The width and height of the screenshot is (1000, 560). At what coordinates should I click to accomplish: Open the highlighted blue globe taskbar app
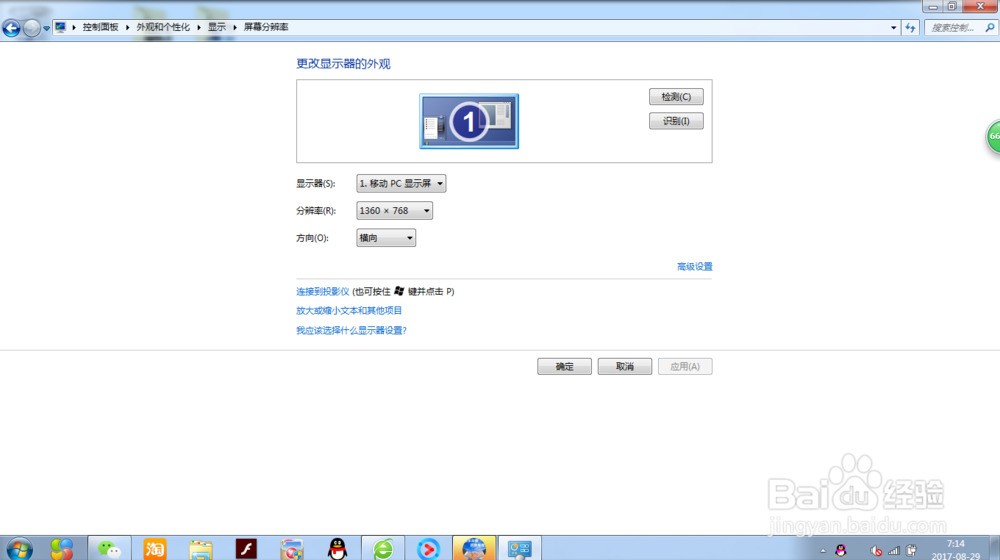coord(474,549)
